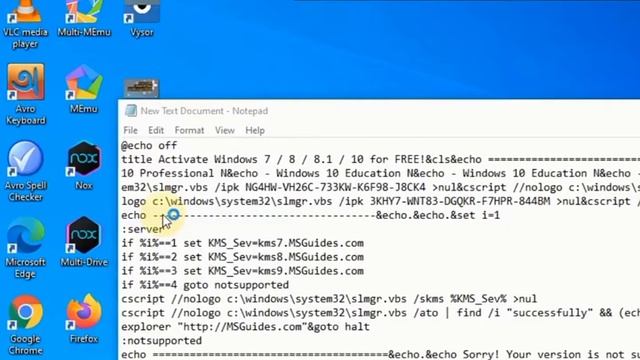Place cursor on the "@echo off" line

[x=149, y=145]
